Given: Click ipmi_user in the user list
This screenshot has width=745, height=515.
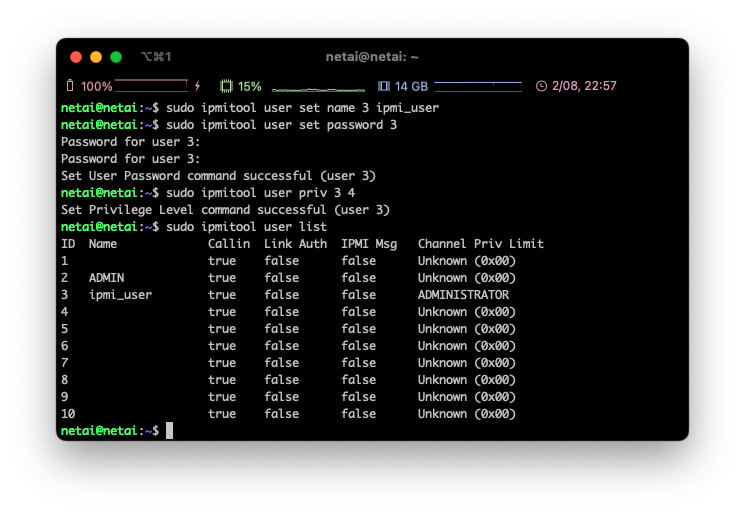Looking at the screenshot, I should tap(120, 295).
